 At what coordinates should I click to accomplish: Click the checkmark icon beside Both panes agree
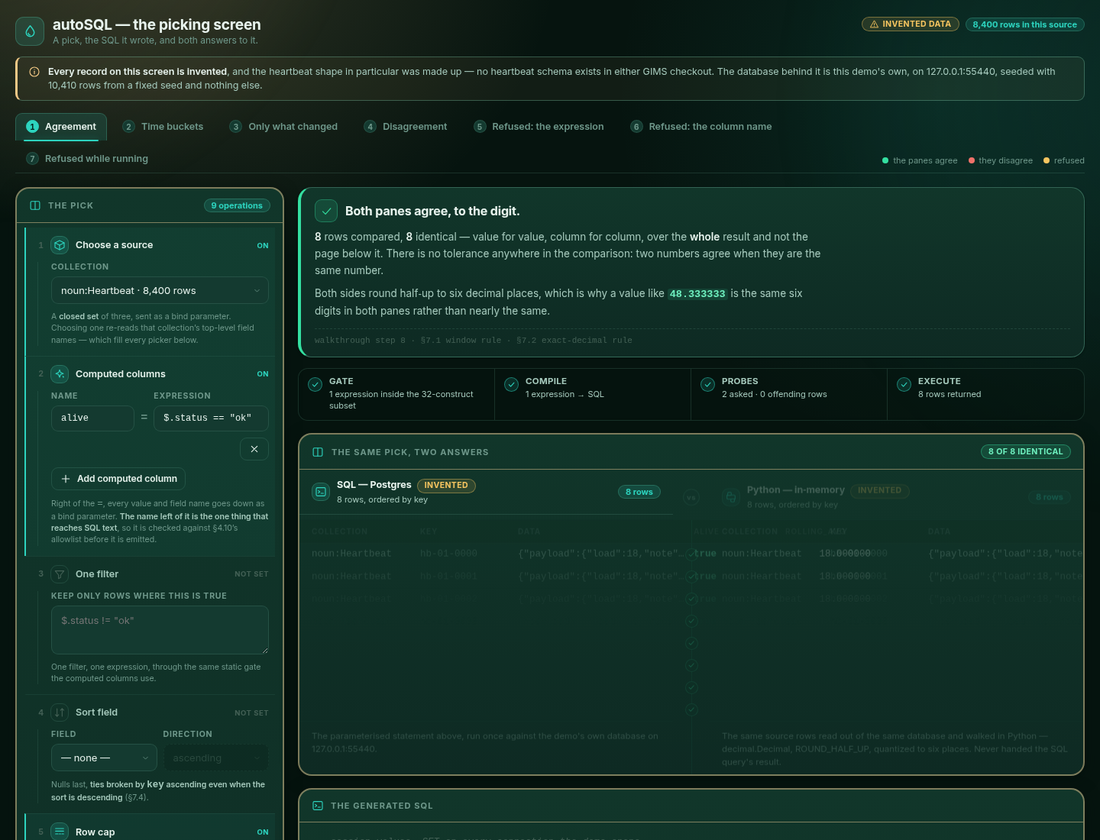click(326, 211)
